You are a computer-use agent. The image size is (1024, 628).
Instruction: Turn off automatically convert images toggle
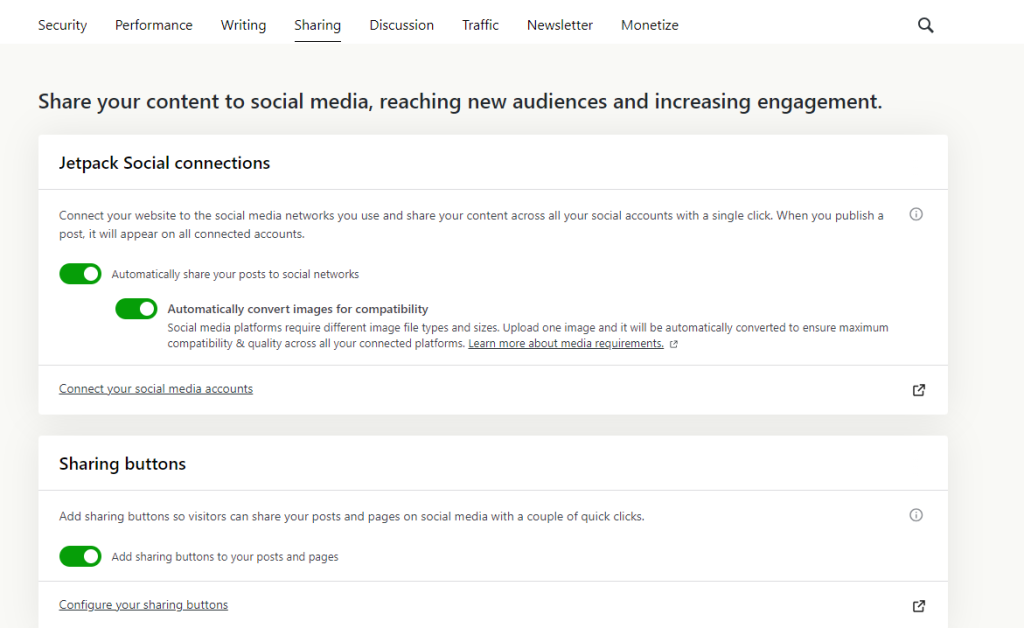point(136,309)
